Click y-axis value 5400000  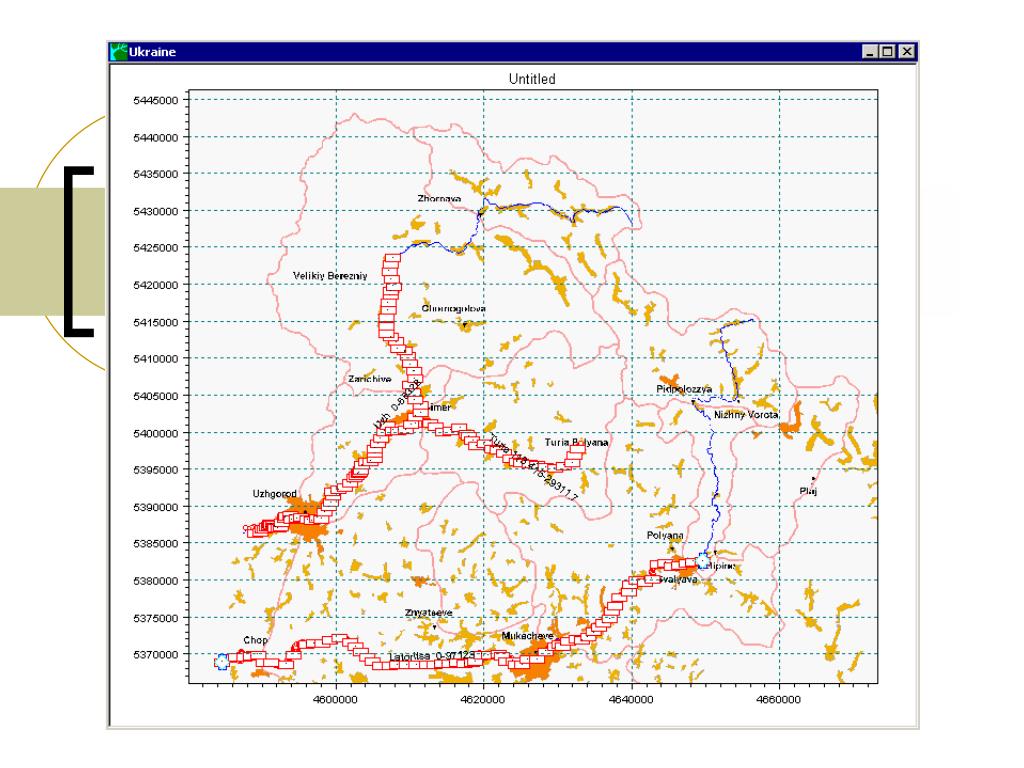(x=155, y=434)
